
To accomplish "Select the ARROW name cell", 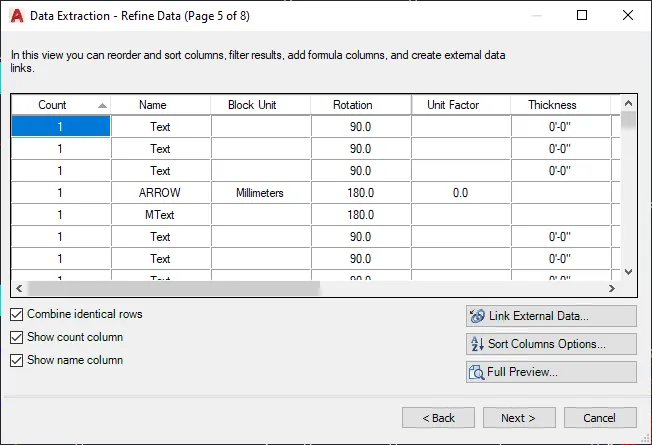I will (161, 193).
